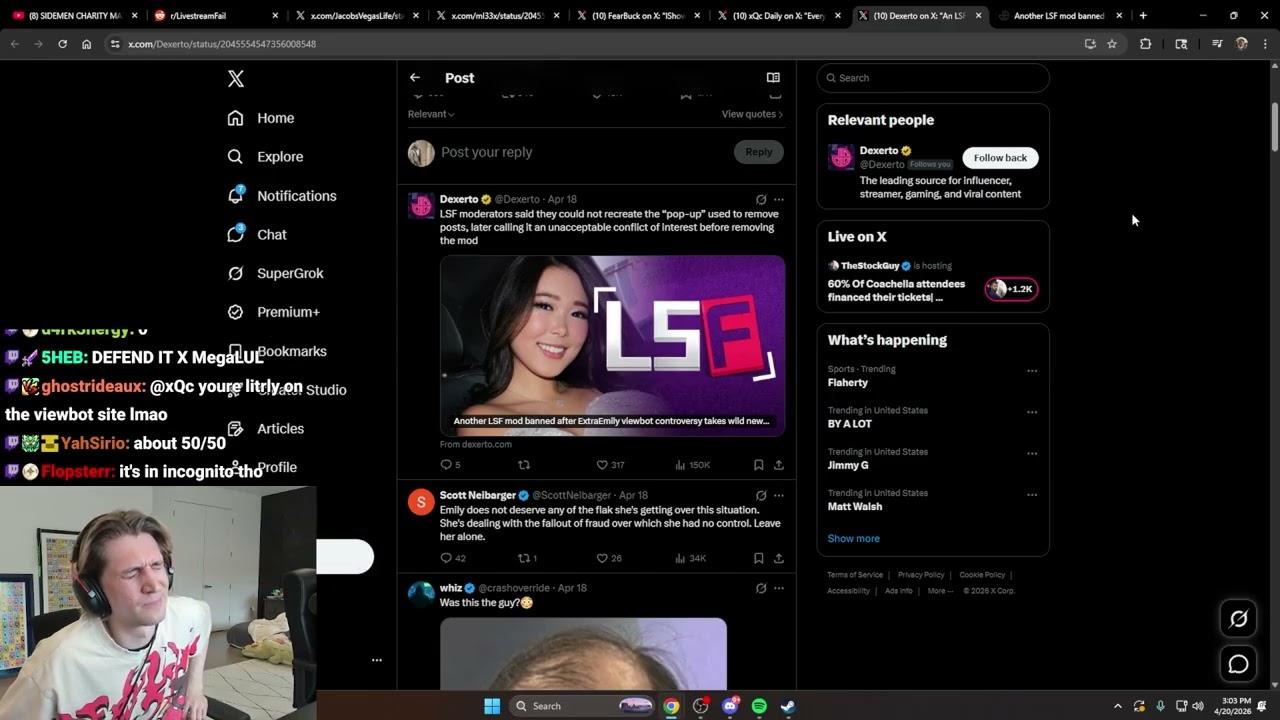Image resolution: width=1280 pixels, height=720 pixels.
Task: Open Articles in X sidebar
Action: 266,429
